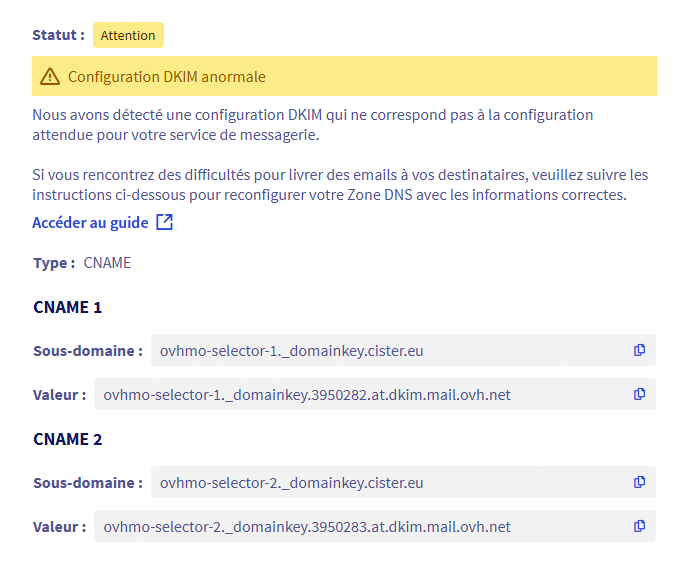Click the Configuration DKIM anormale banner text
The height and width of the screenshot is (569, 693).
pos(167,76)
